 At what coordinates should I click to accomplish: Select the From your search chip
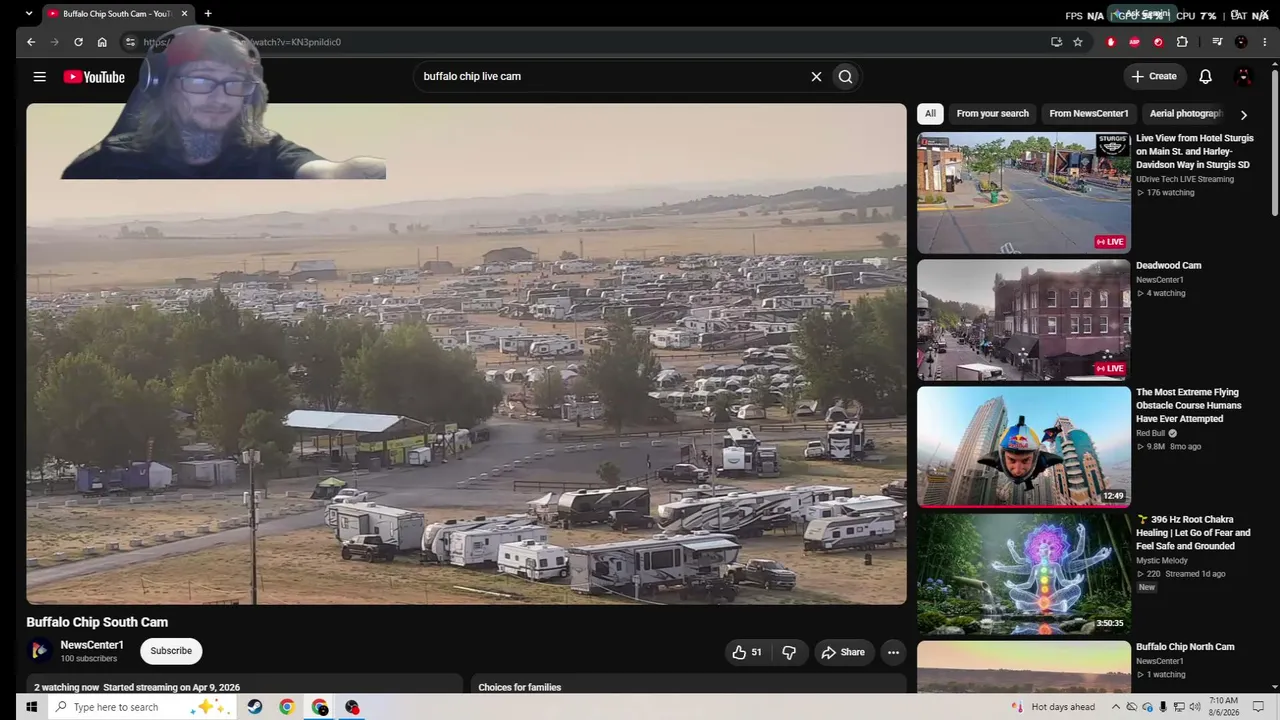992,113
